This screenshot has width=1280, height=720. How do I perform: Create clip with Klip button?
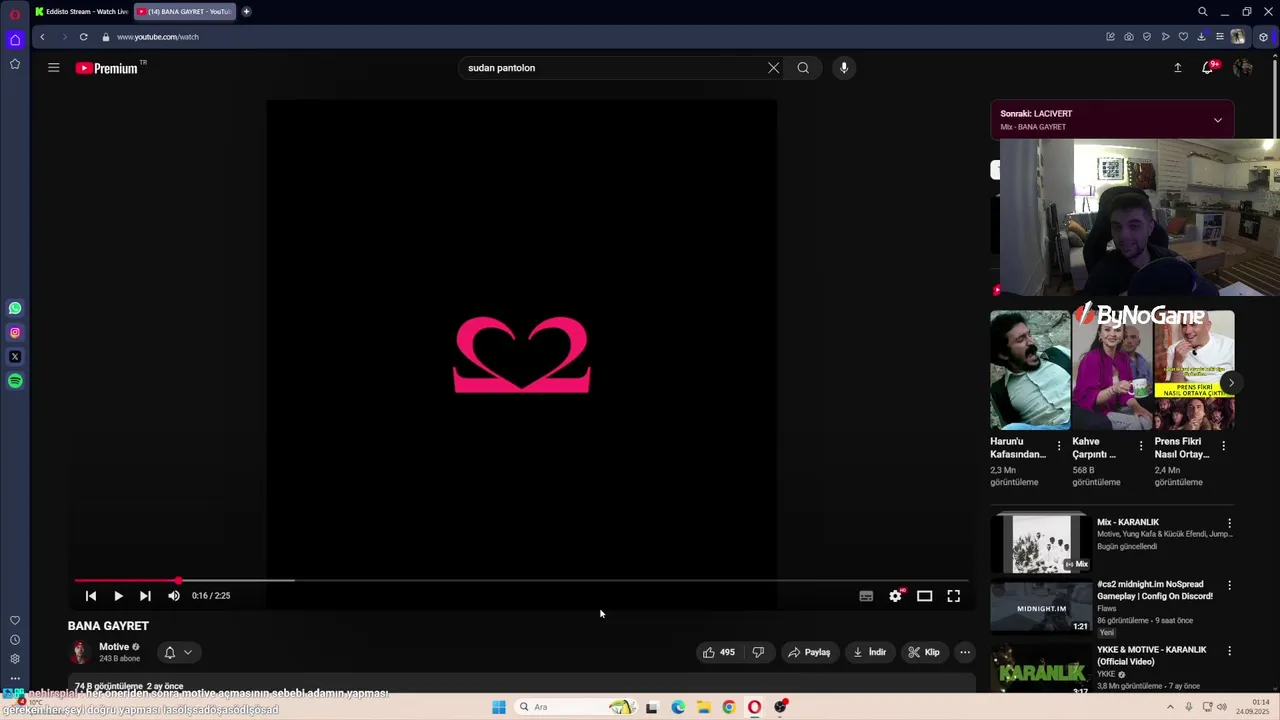click(924, 652)
